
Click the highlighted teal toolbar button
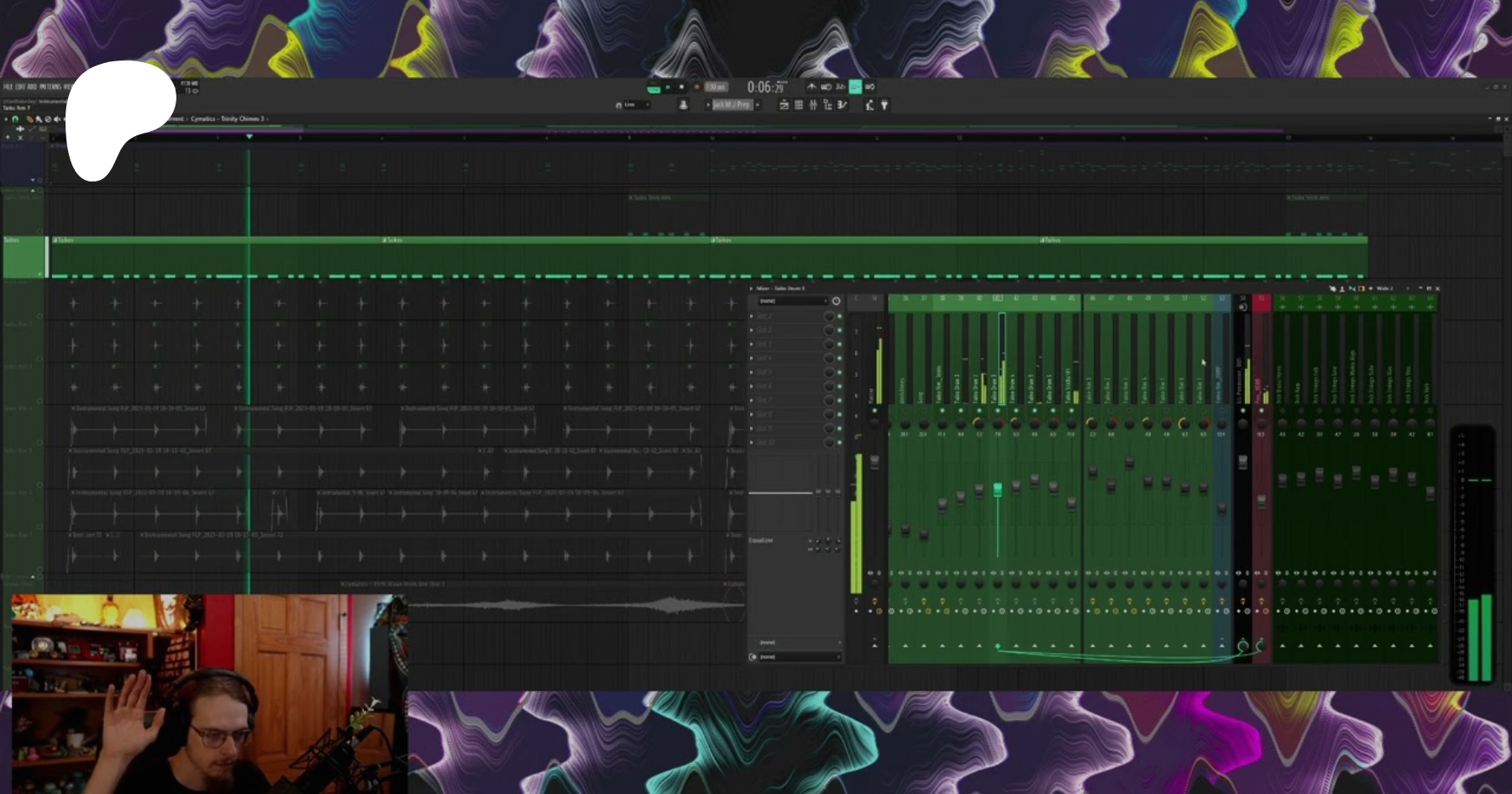click(x=855, y=87)
